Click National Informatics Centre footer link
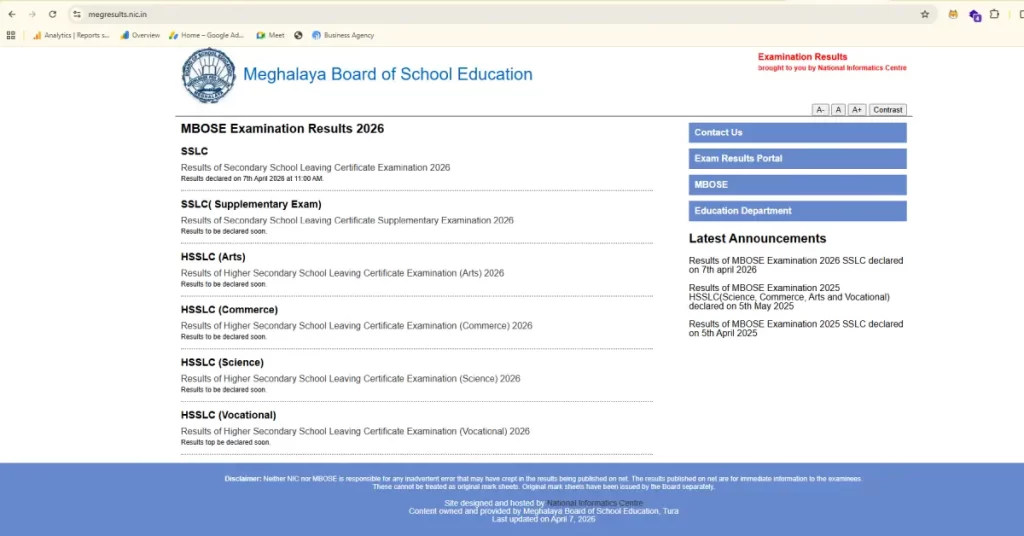The height and width of the screenshot is (536, 1024). pyautogui.click(x=595, y=503)
